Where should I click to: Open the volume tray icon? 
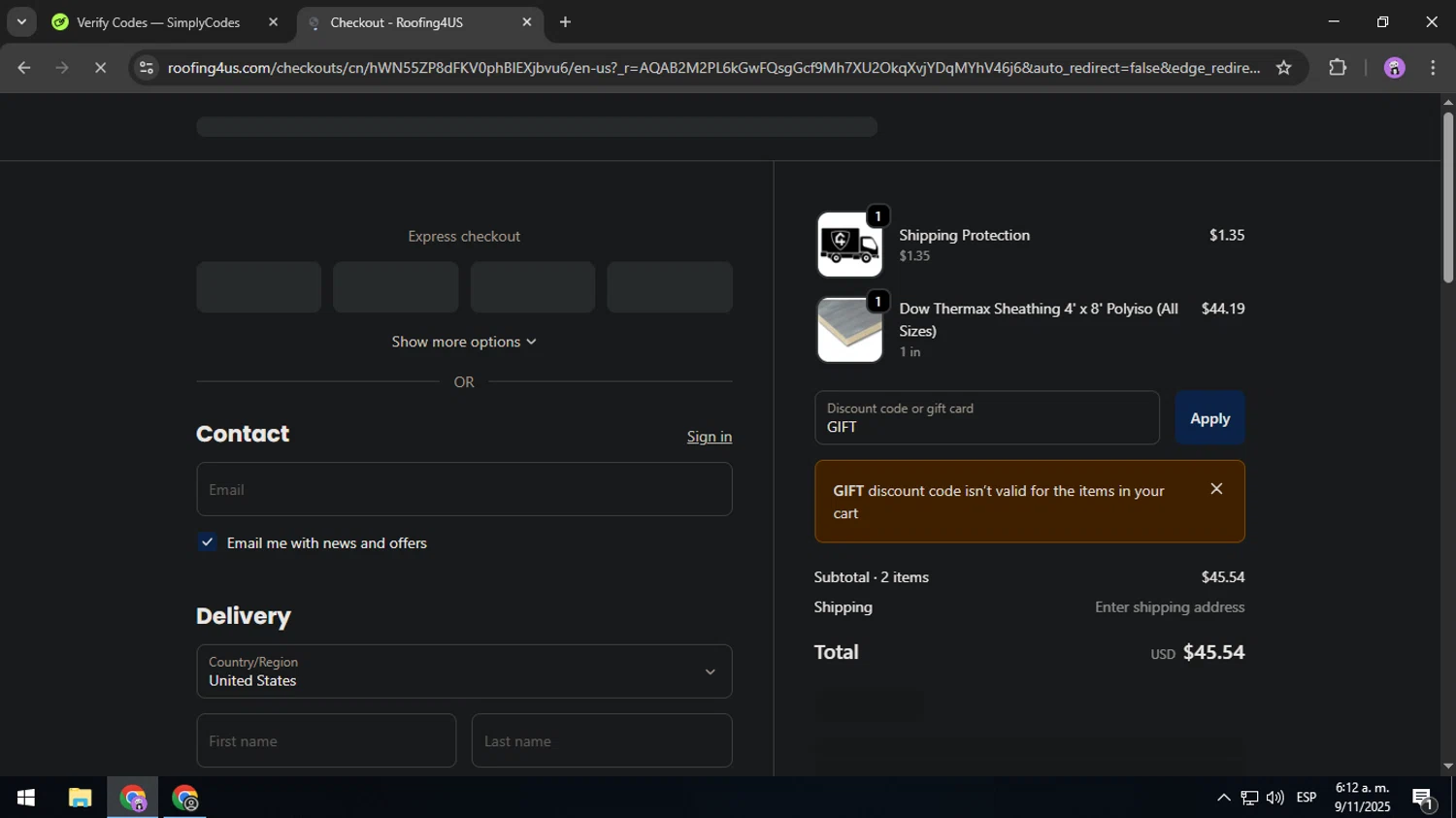click(x=1275, y=798)
